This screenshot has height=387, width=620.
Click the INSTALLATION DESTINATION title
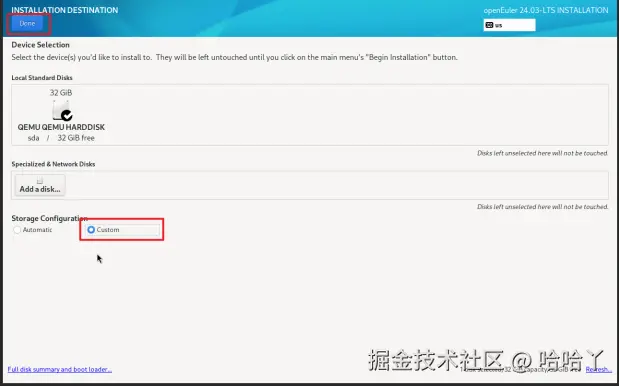[x=65, y=10]
